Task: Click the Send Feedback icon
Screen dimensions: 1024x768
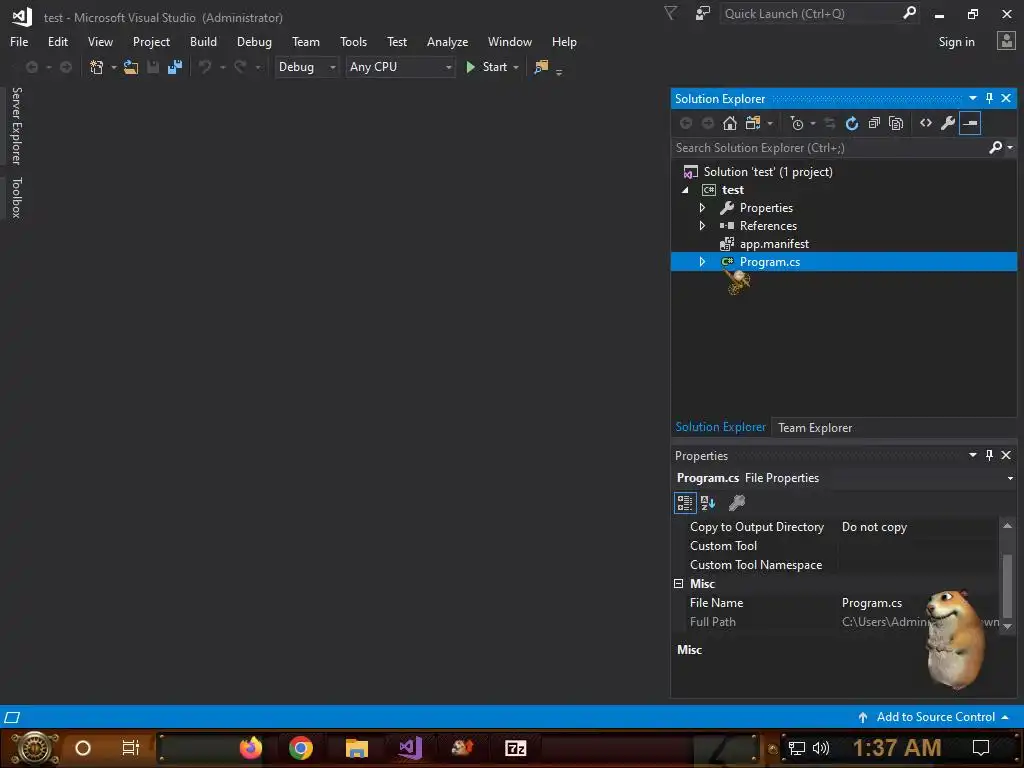Action: 703,14
